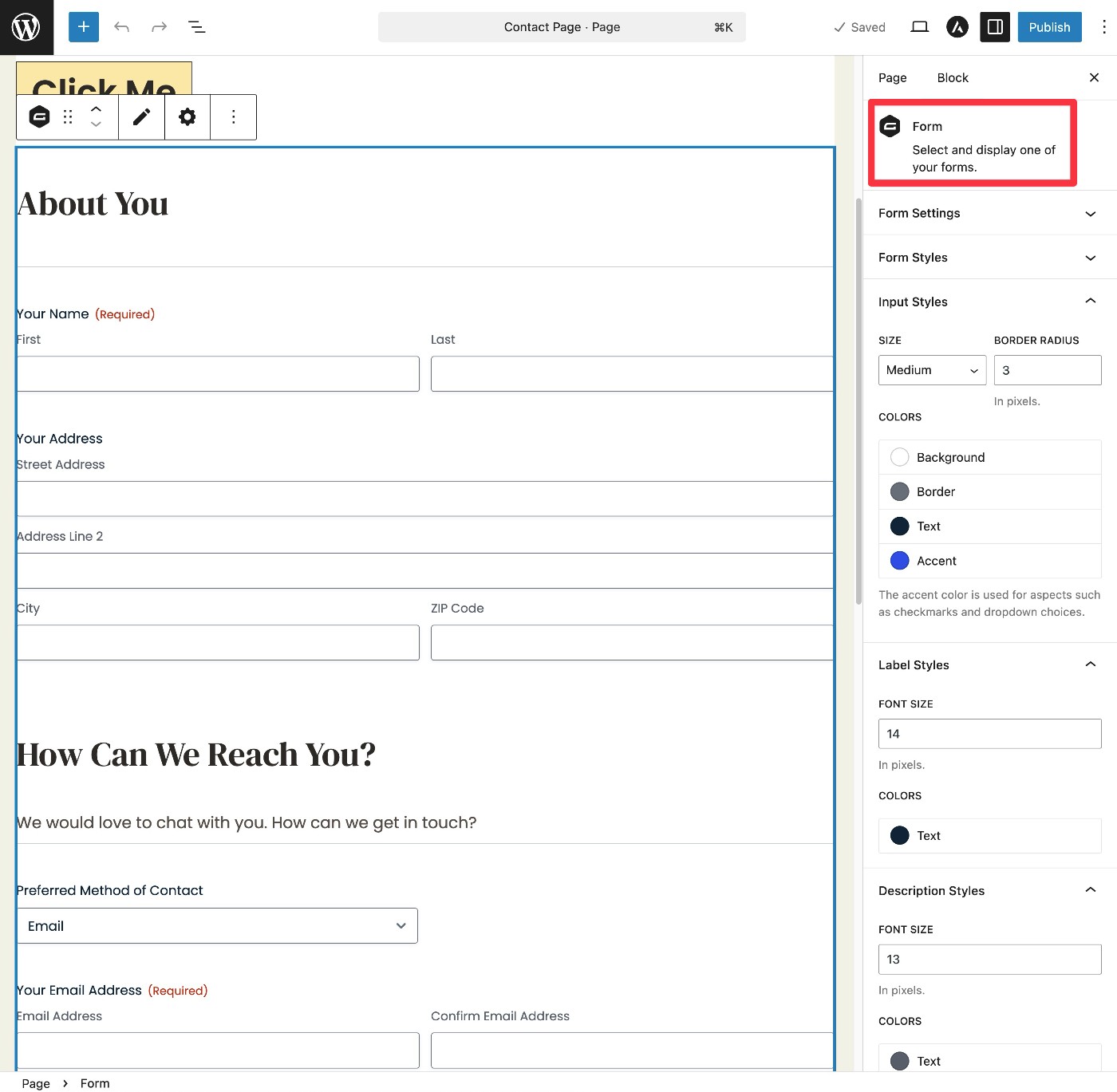Click the Publish button
The height and width of the screenshot is (1092, 1117).
1049,27
